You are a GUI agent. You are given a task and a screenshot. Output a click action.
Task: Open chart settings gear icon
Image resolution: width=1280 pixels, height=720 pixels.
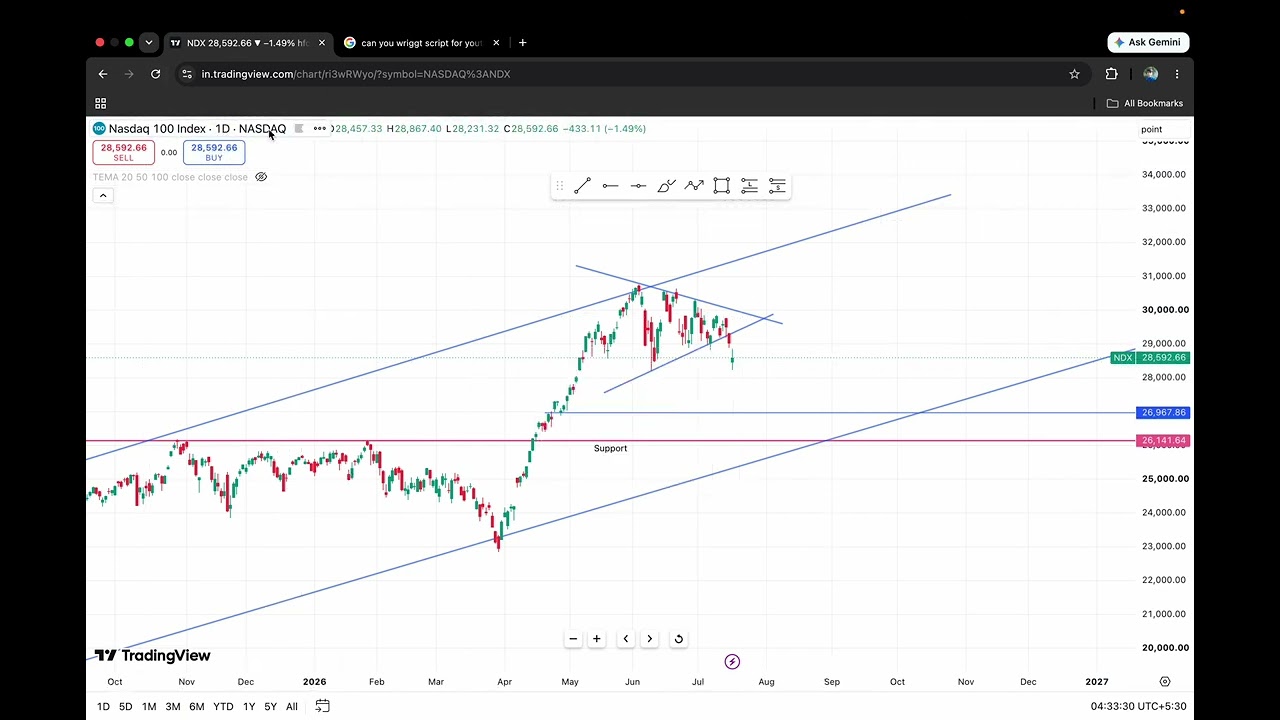pyautogui.click(x=1165, y=682)
